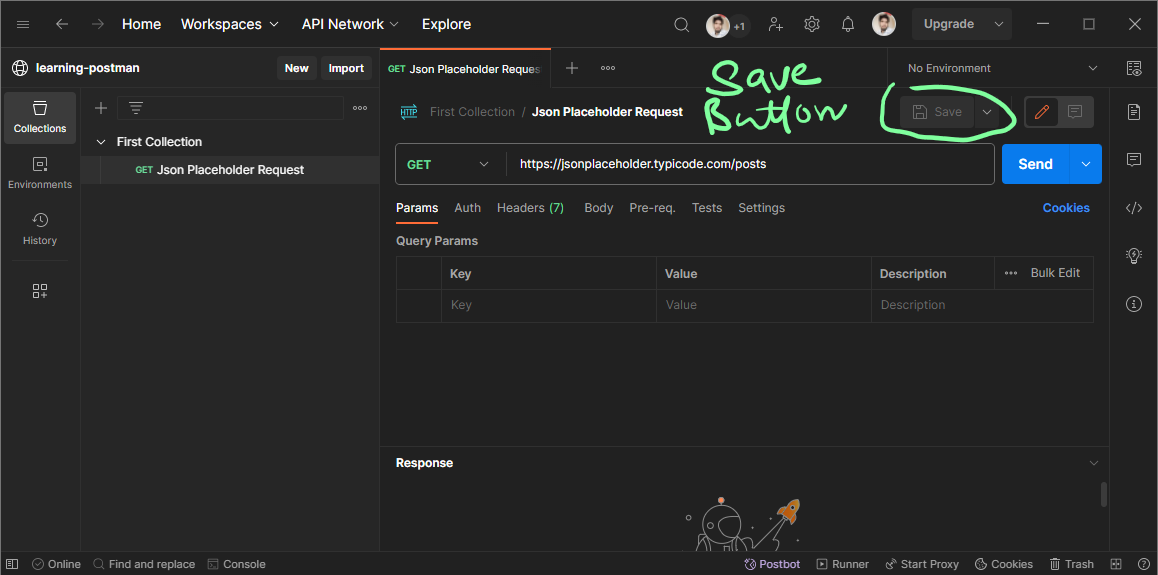Open team avatars with +1 badge
This screenshot has height=575, width=1158.
click(727, 26)
